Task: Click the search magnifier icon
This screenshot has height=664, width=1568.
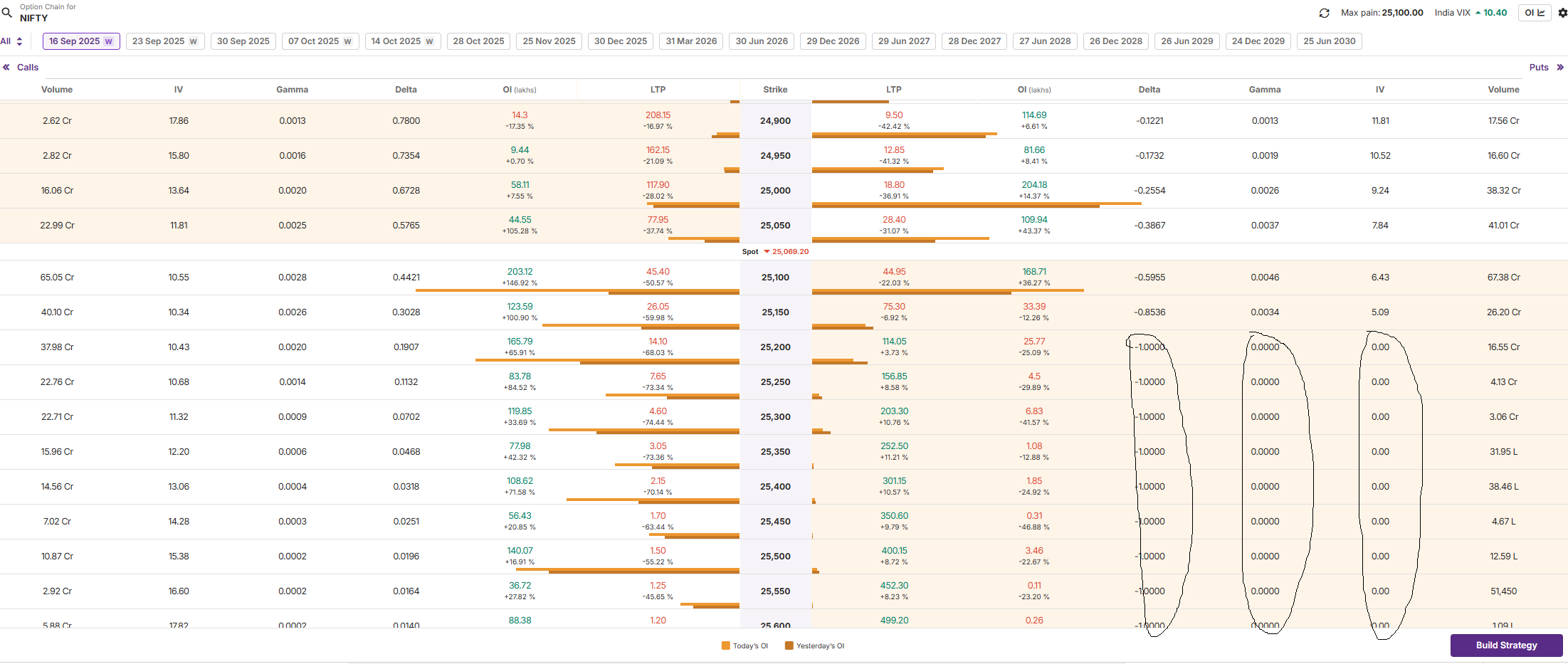Action: (x=7, y=12)
